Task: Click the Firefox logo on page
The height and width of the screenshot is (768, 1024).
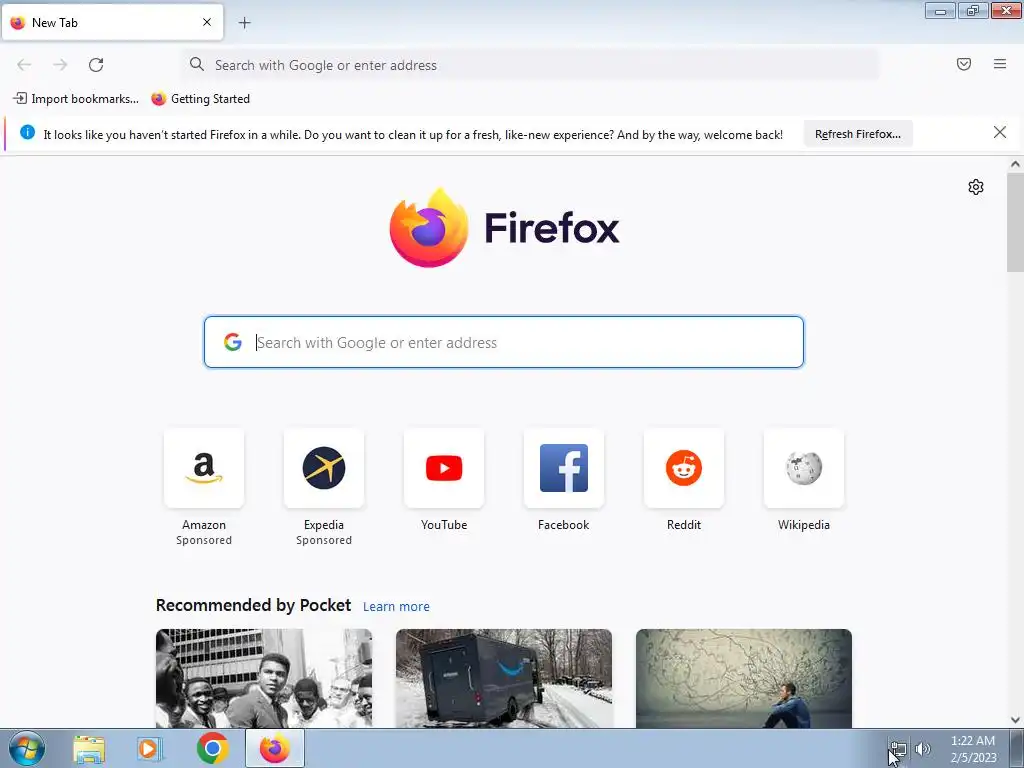Action: [504, 228]
